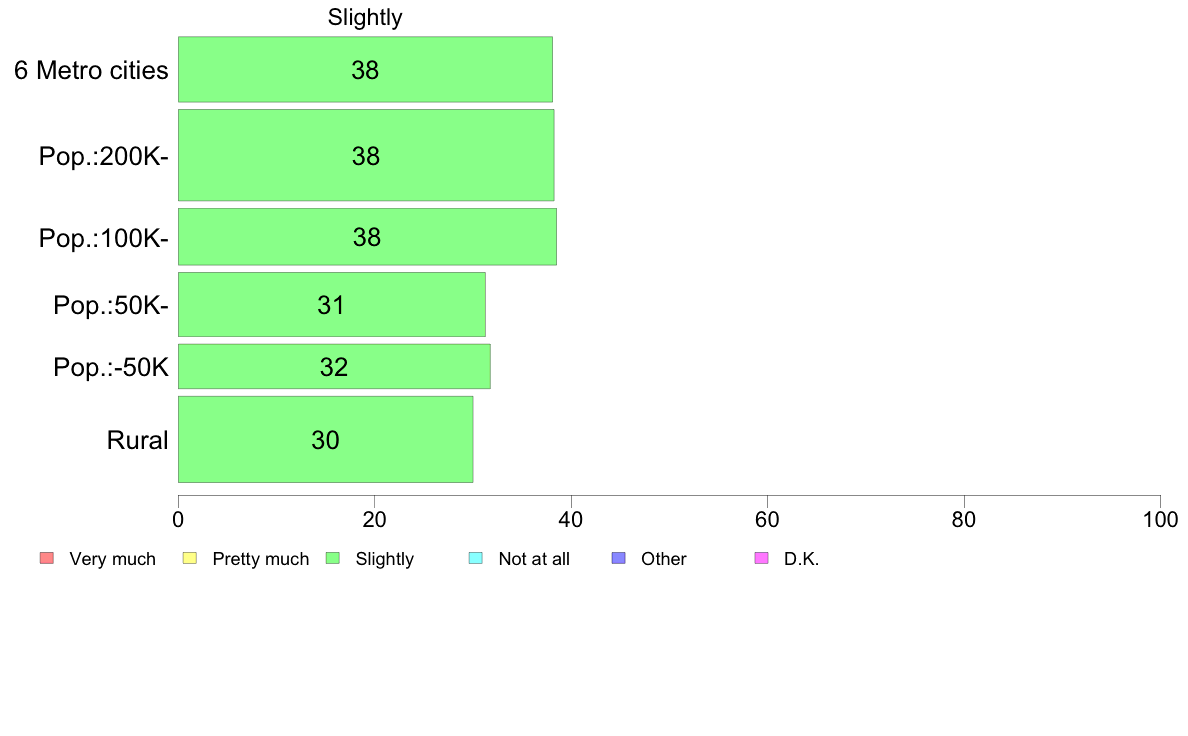Select the Pop.:-50K bar showing 32
The height and width of the screenshot is (736, 1188).
pyautogui.click(x=334, y=367)
